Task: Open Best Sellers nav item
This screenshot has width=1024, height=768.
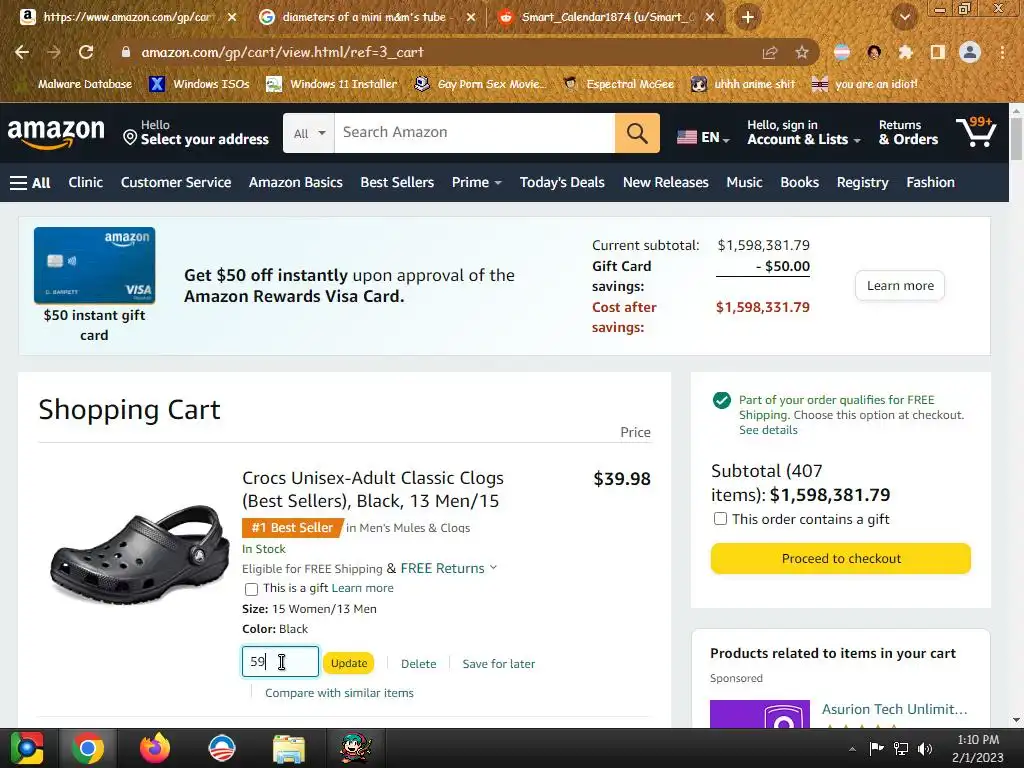Action: point(397,182)
